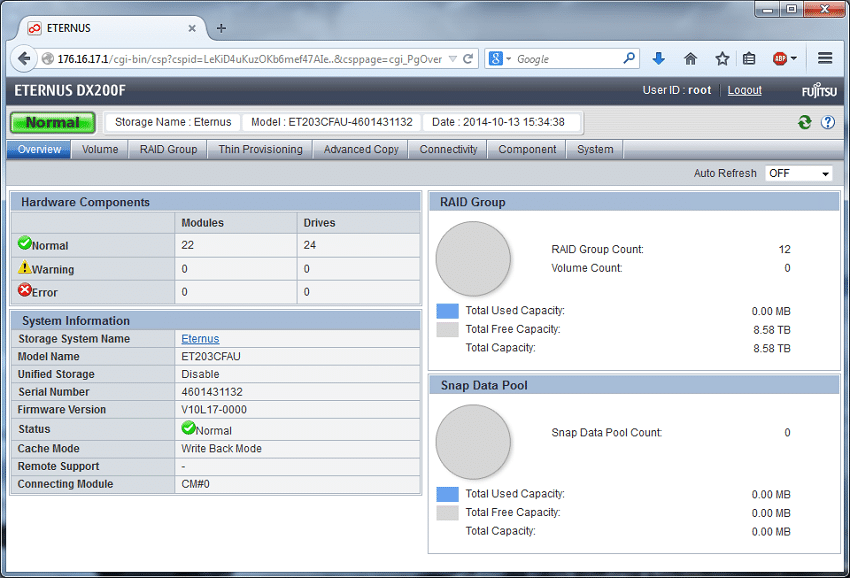Click the Model ET203CFAU-4601431132 header field

(332, 122)
